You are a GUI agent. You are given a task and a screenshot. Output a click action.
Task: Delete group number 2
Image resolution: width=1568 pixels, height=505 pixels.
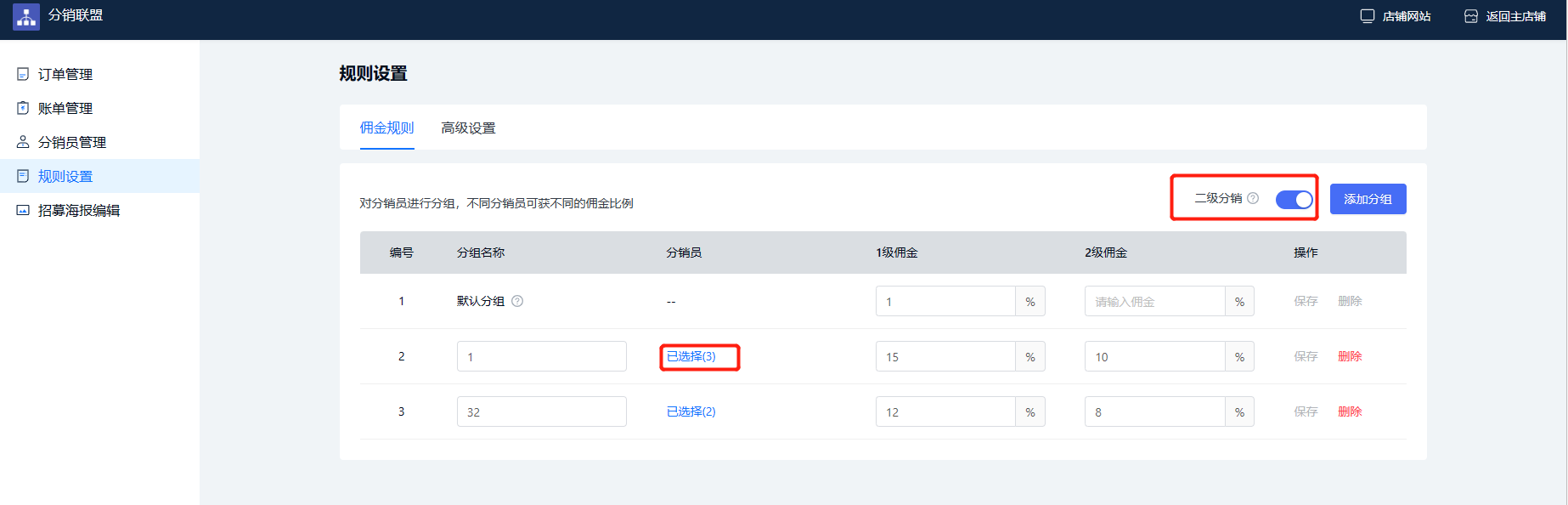(1350, 356)
